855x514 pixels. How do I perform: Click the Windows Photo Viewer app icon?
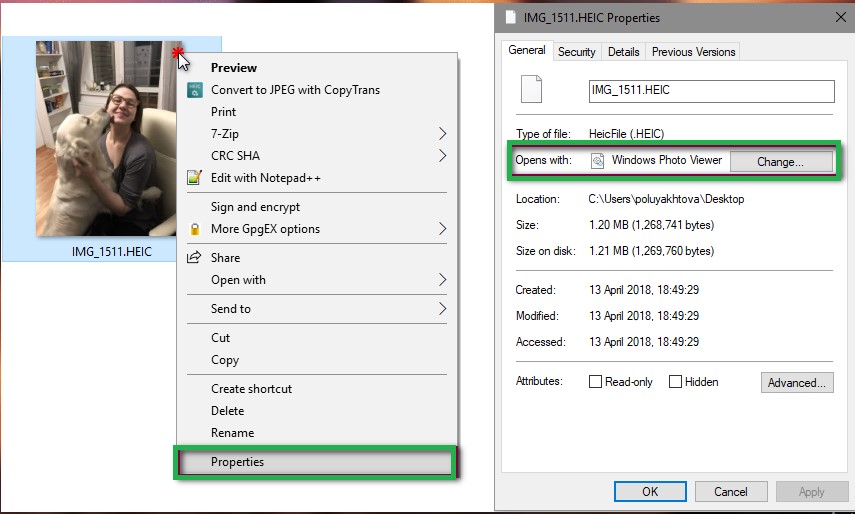[597, 160]
